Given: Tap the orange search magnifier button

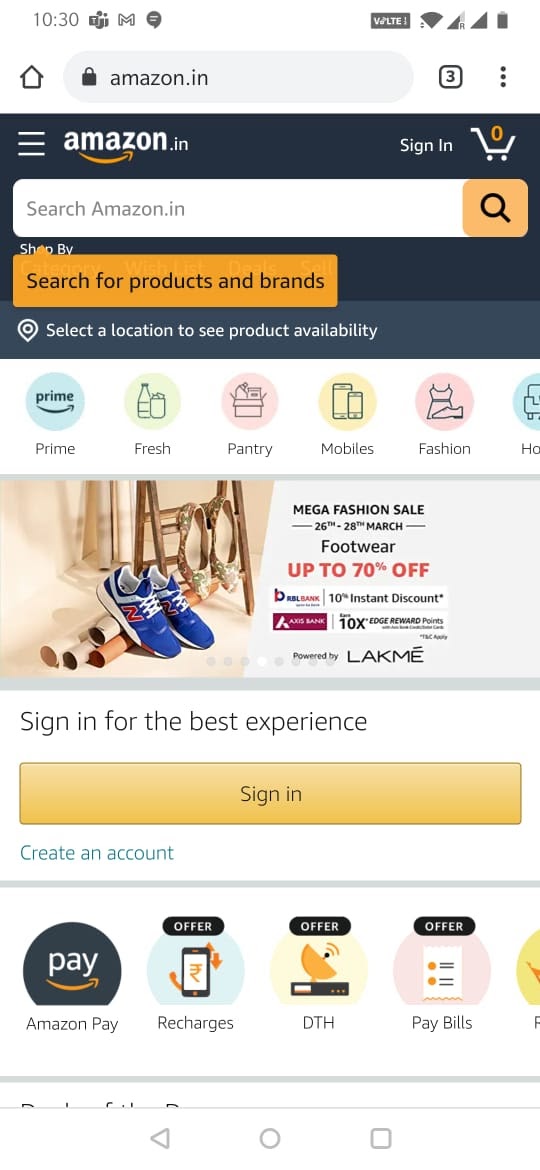Looking at the screenshot, I should pos(495,208).
